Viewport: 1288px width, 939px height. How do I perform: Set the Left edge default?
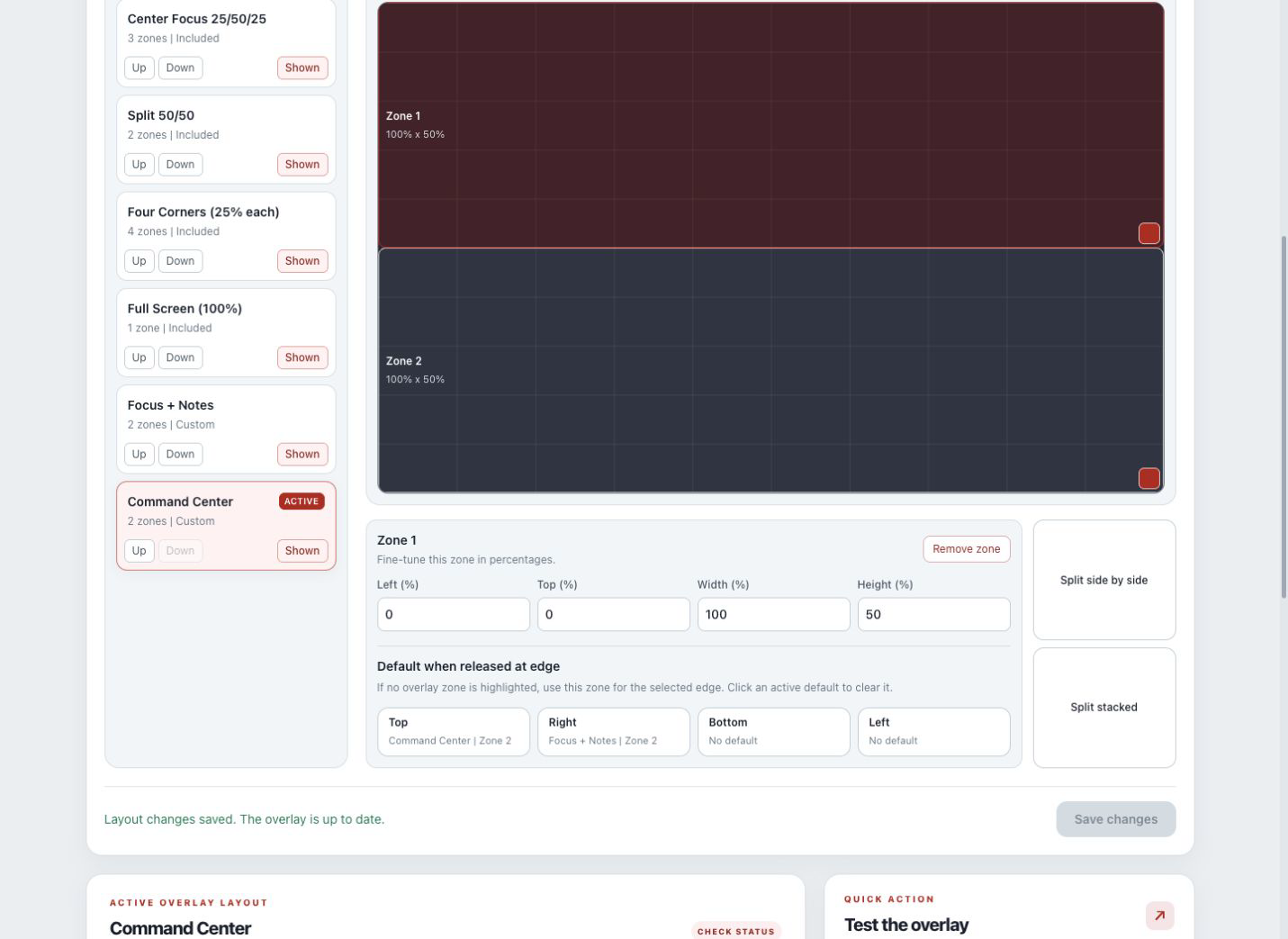(x=934, y=732)
